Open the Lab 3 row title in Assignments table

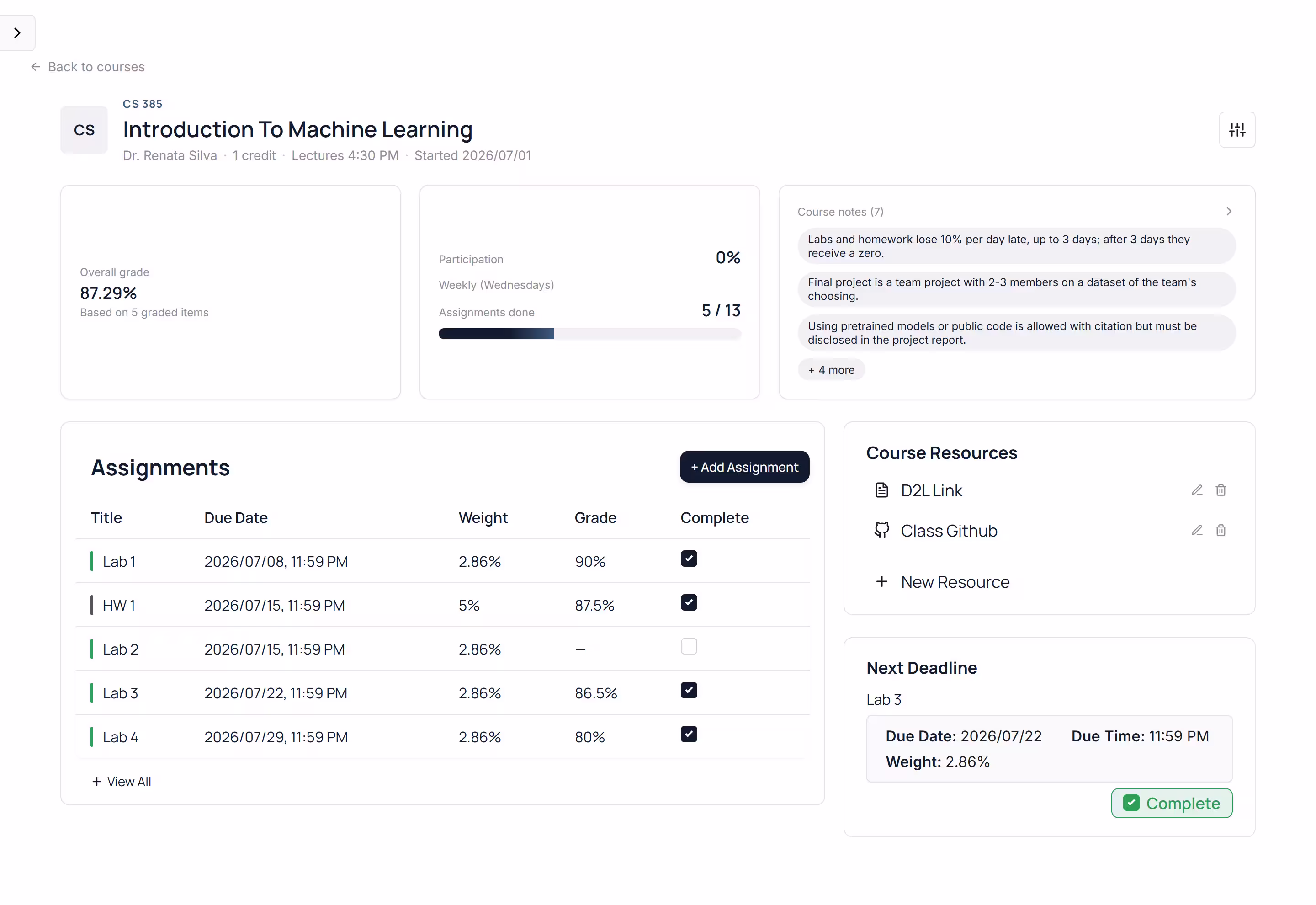tap(121, 693)
